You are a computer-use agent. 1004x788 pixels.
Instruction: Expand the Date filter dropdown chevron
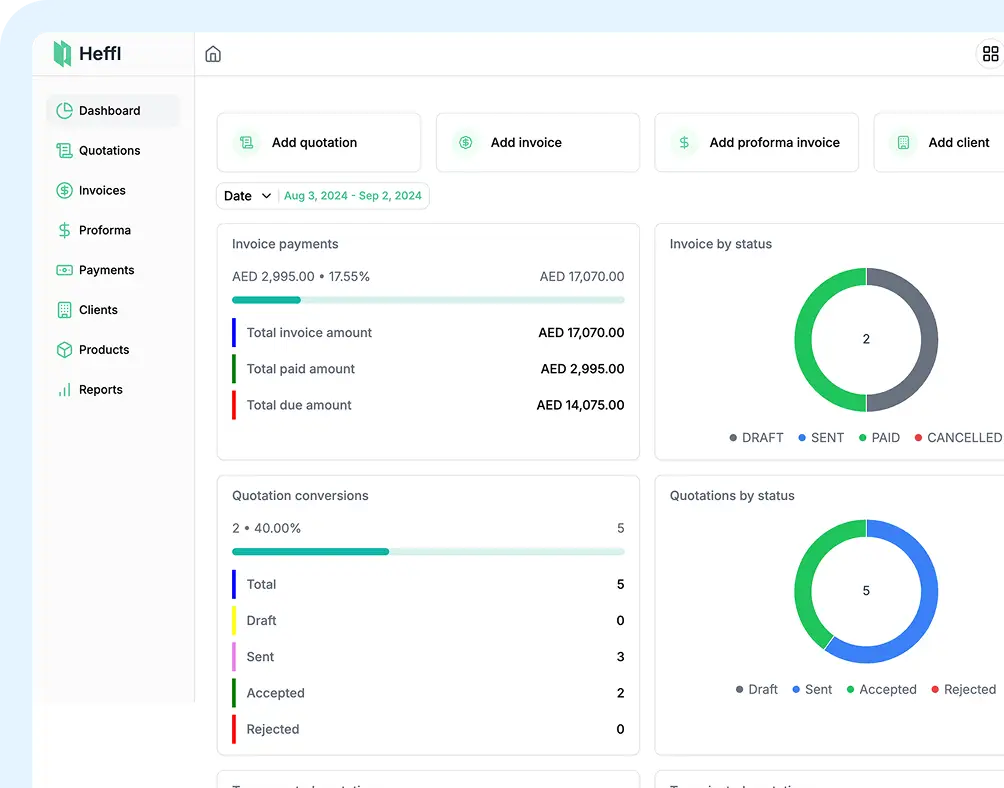[266, 196]
